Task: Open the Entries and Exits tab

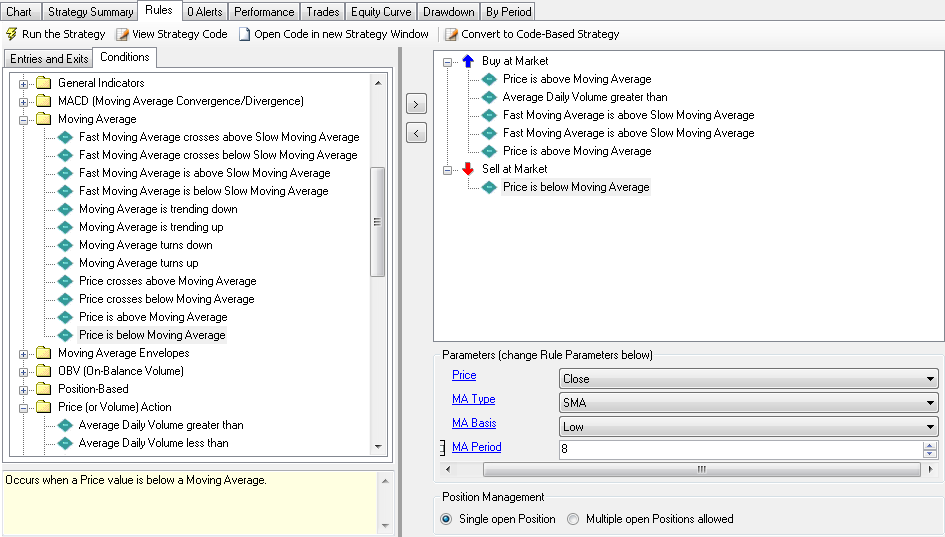Action: [x=49, y=59]
